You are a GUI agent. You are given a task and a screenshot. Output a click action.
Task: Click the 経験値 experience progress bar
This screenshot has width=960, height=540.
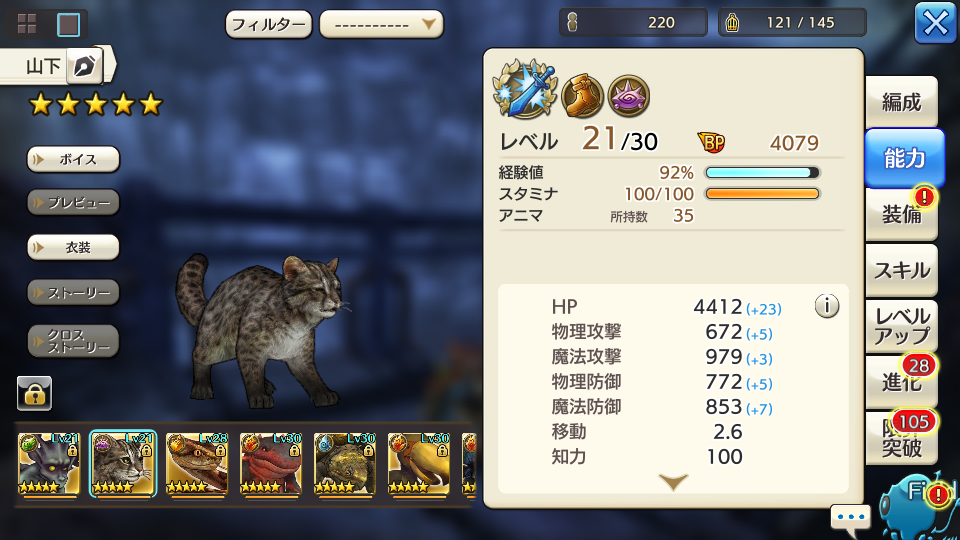762,173
